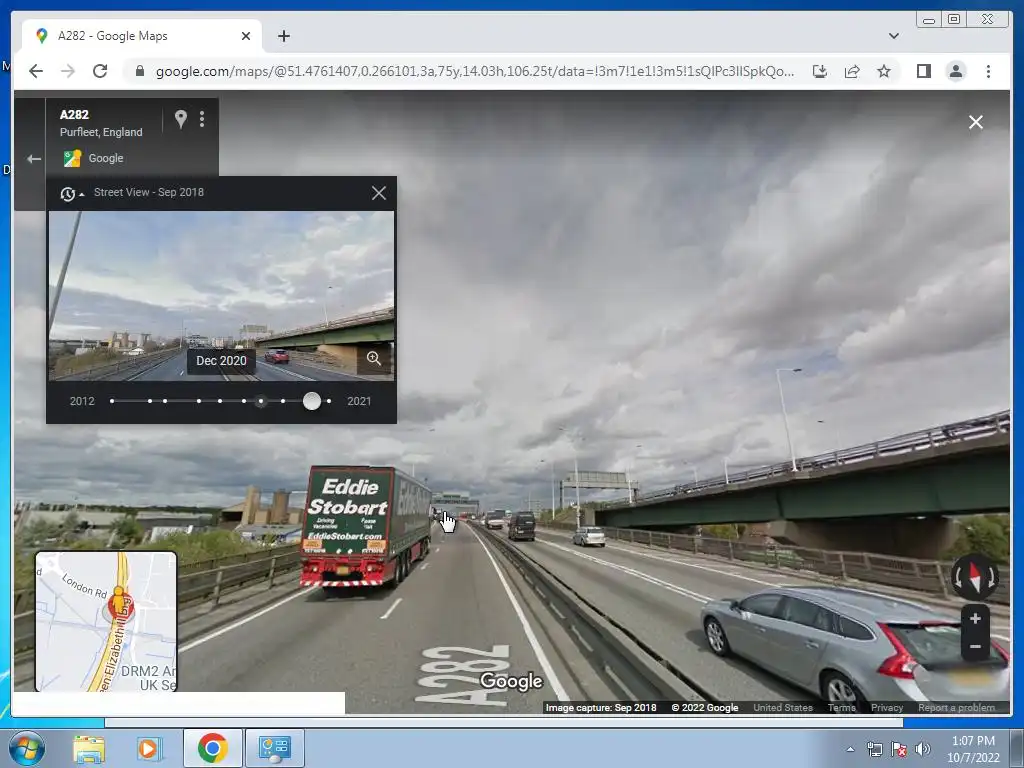
Task: Go back using Chrome's back arrow
Action: (x=36, y=71)
